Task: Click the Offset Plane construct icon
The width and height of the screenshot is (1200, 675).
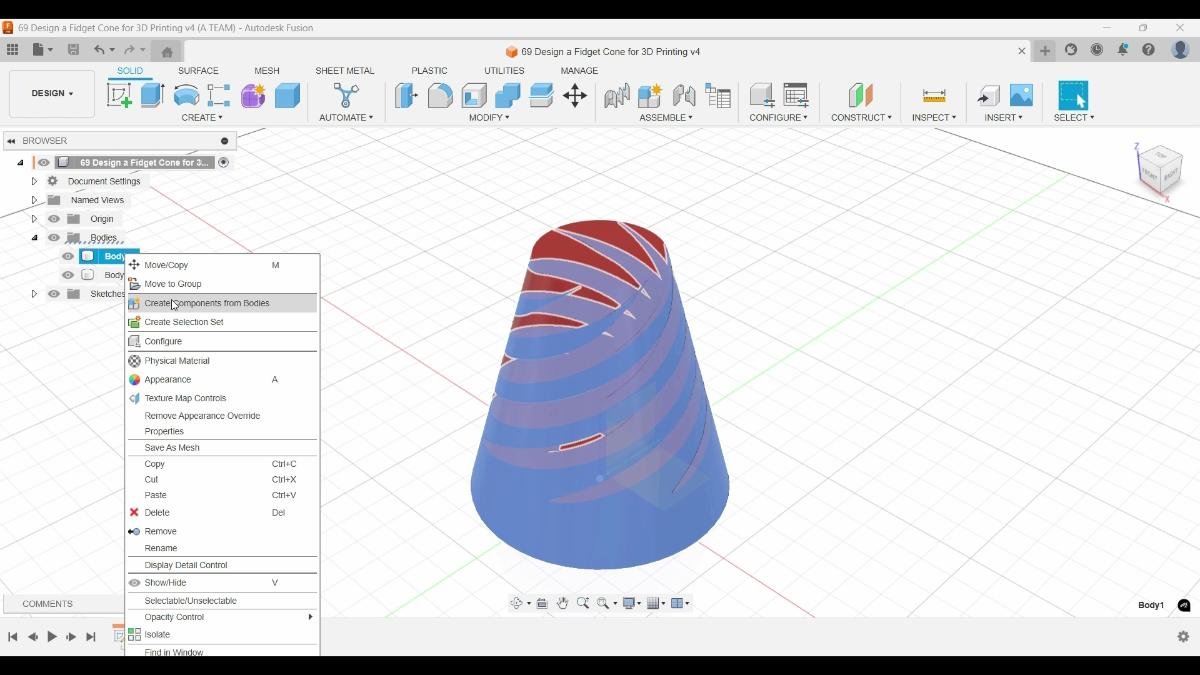Action: 861,95
